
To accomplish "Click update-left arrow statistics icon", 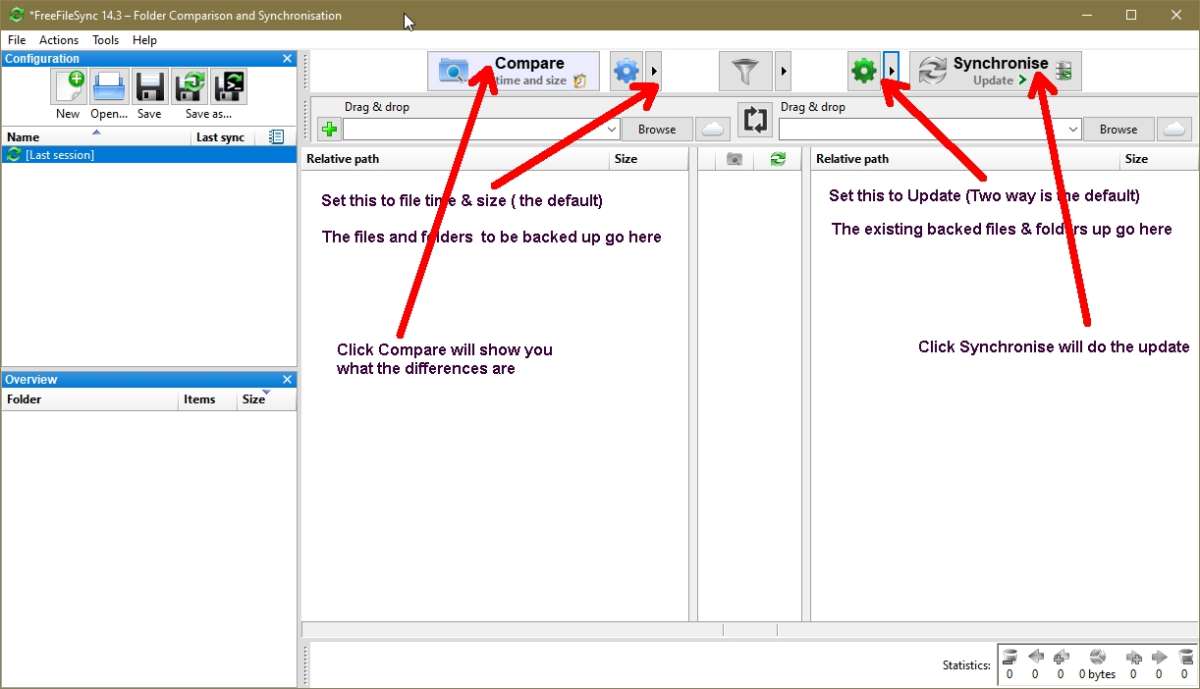I will (1036, 657).
